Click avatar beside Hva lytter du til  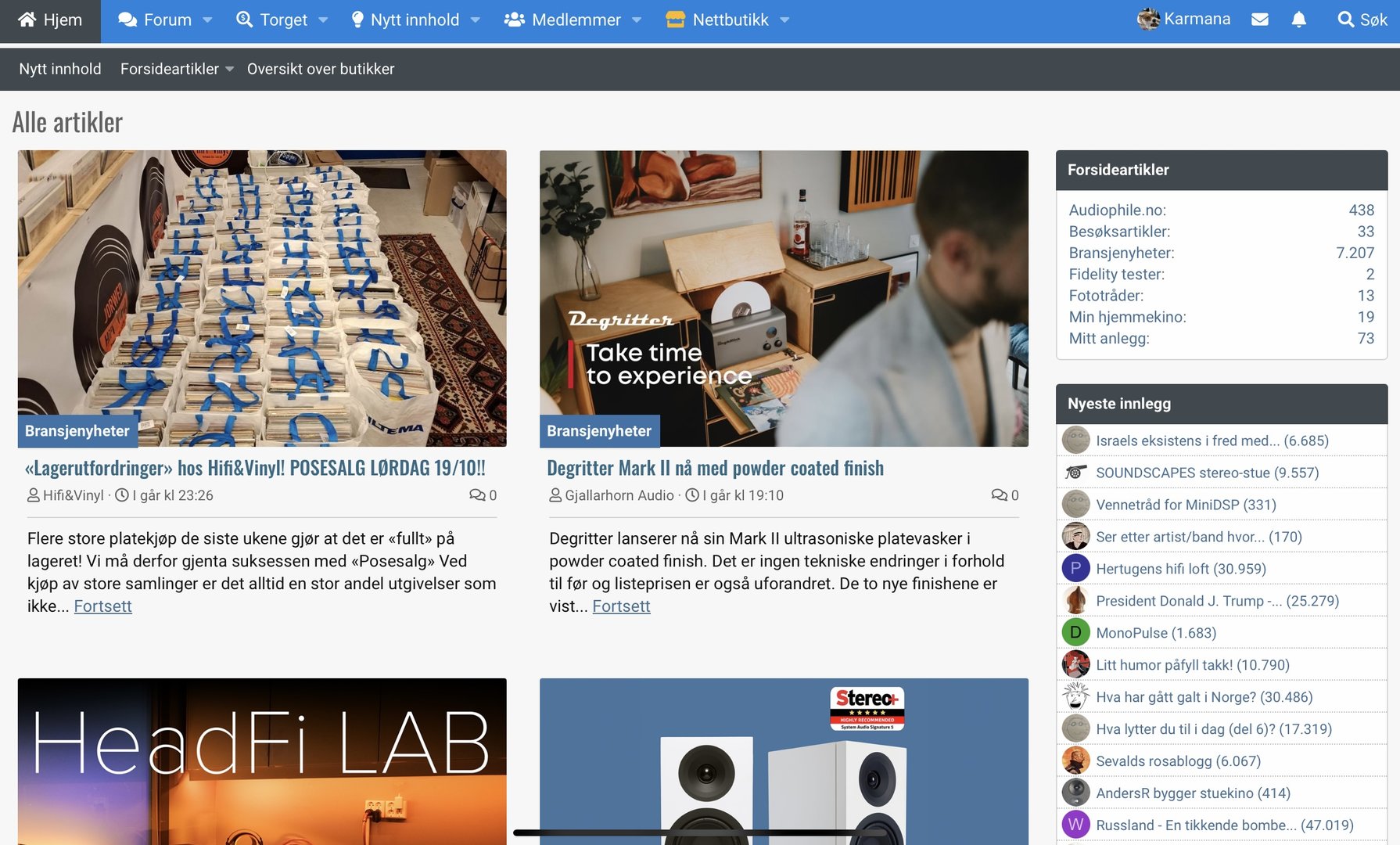1076,728
